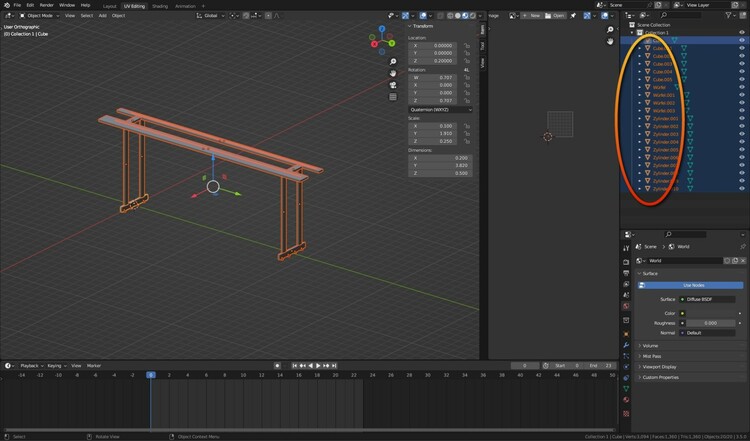Expand the Volume panel in World properties
Viewport: 750px width, 441px height.
651,345
